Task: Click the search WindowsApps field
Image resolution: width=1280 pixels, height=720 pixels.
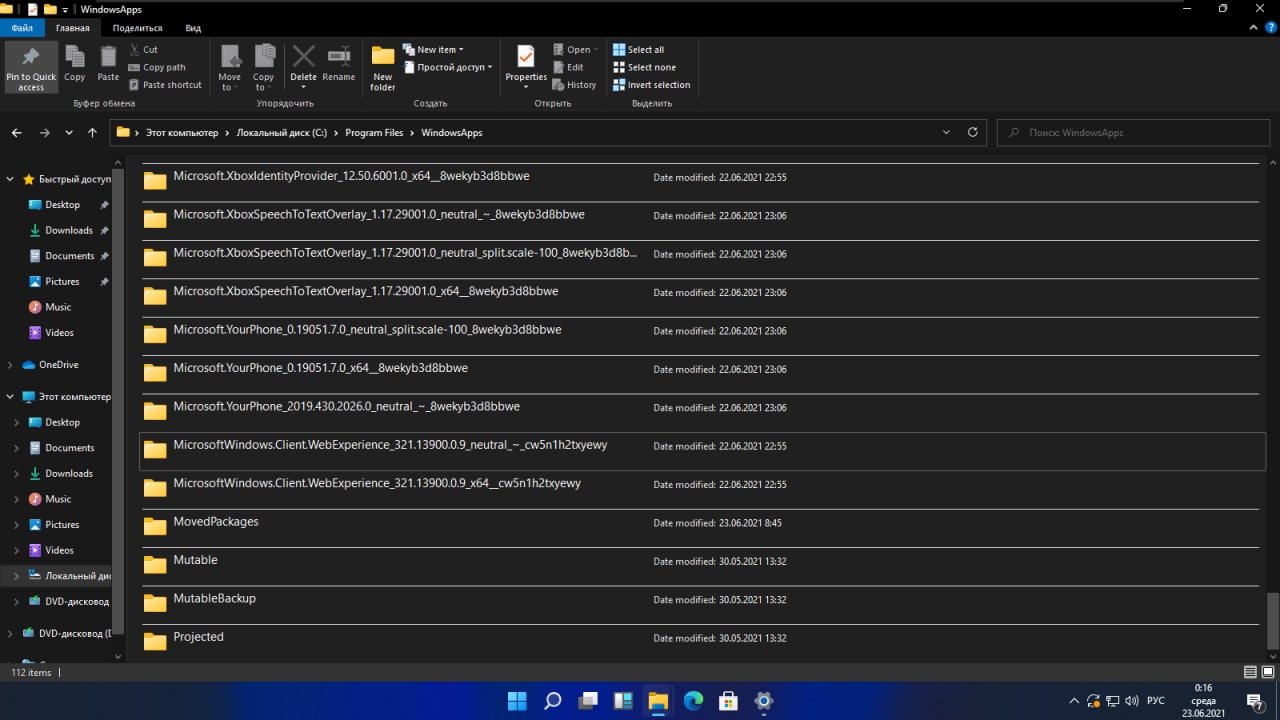Action: pos(1133,132)
